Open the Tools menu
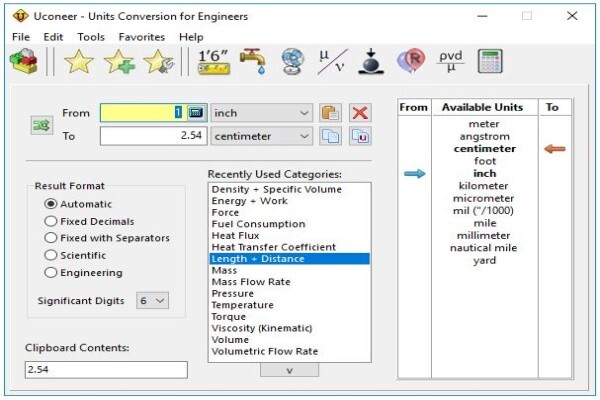Viewport: 600px width, 400px height. pos(91,37)
